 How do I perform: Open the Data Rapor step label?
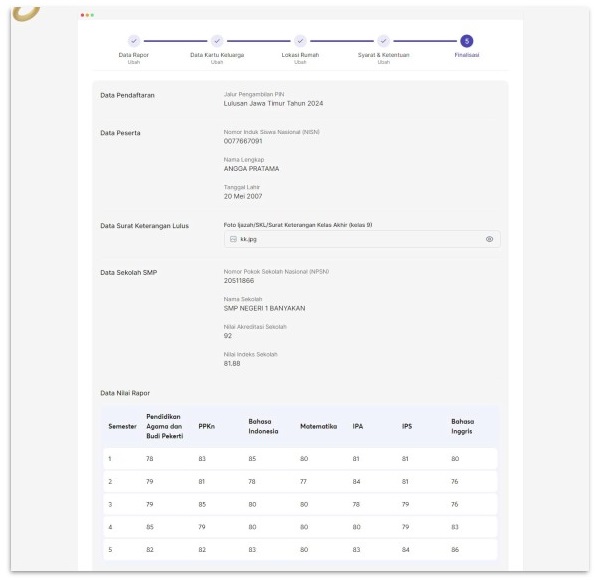[134, 55]
